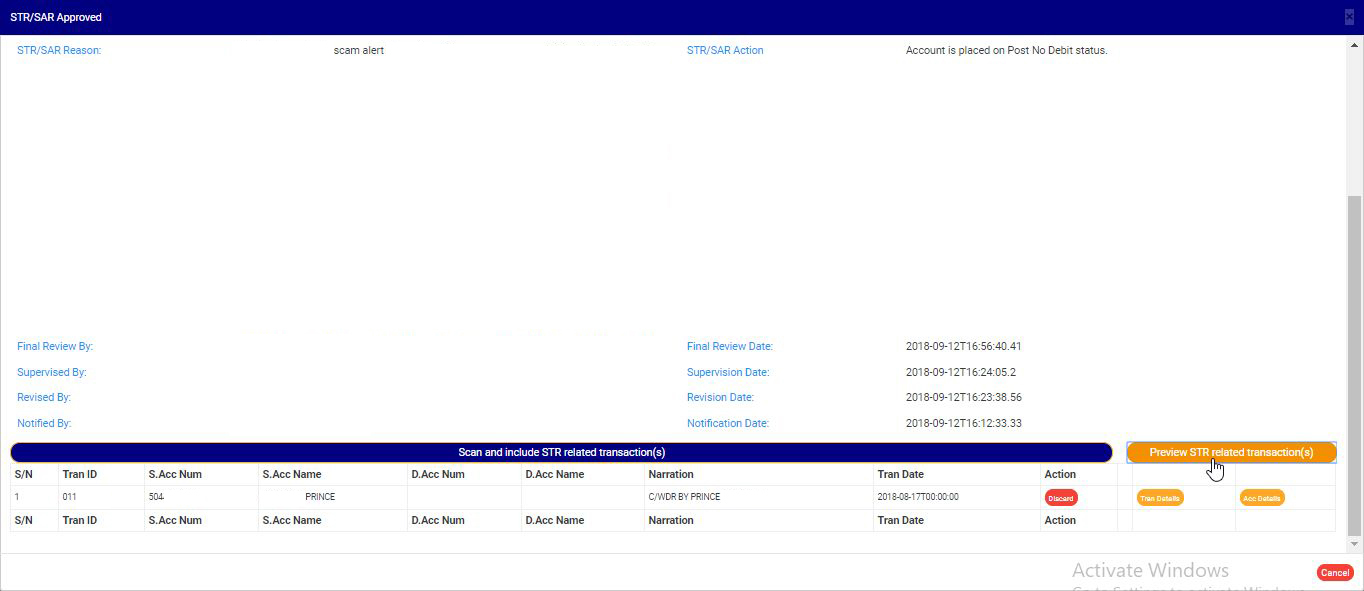Click the STR/SAR Approved title text
The width and height of the screenshot is (1364, 591).
[56, 17]
